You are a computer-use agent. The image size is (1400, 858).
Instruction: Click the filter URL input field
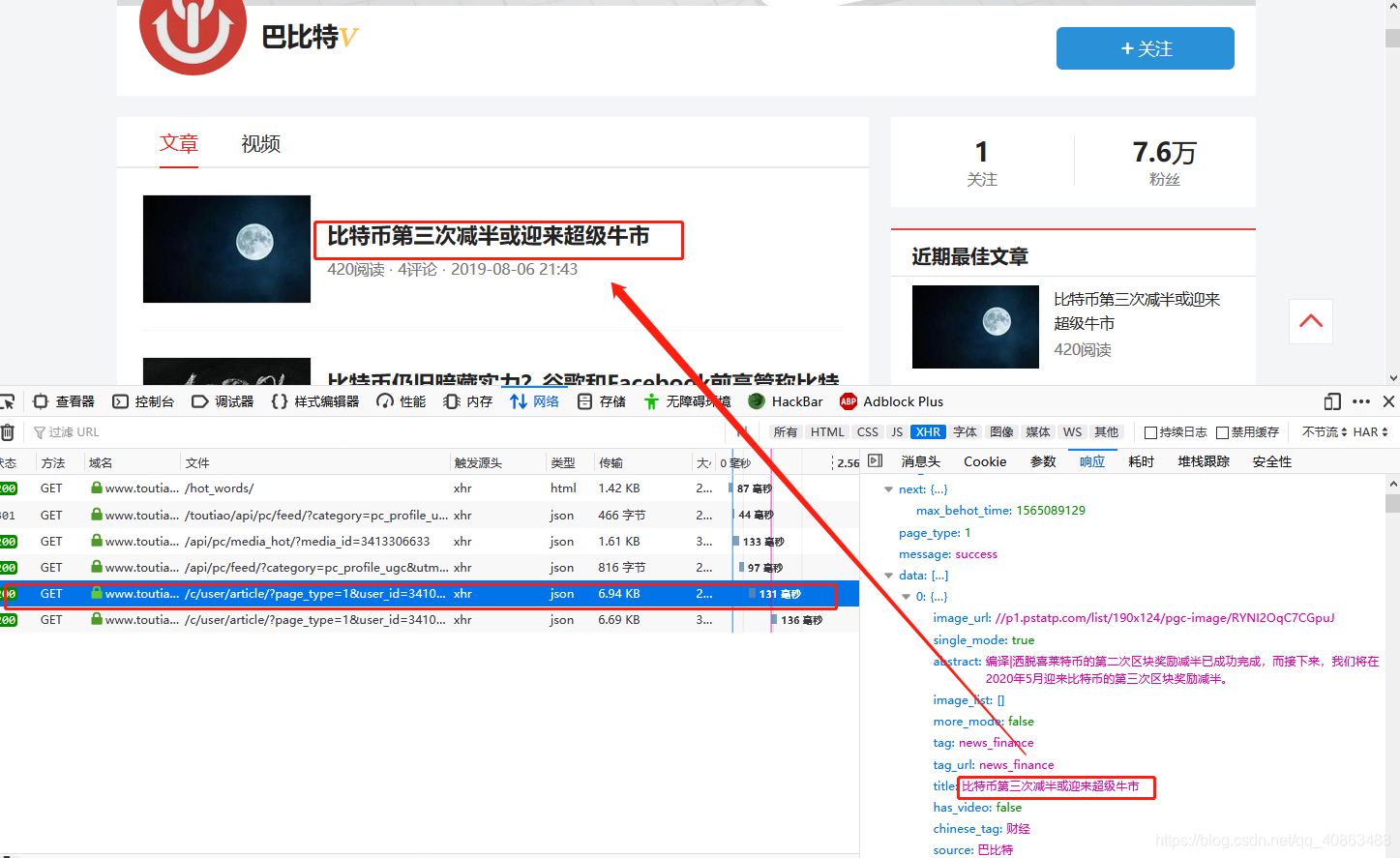(377, 432)
